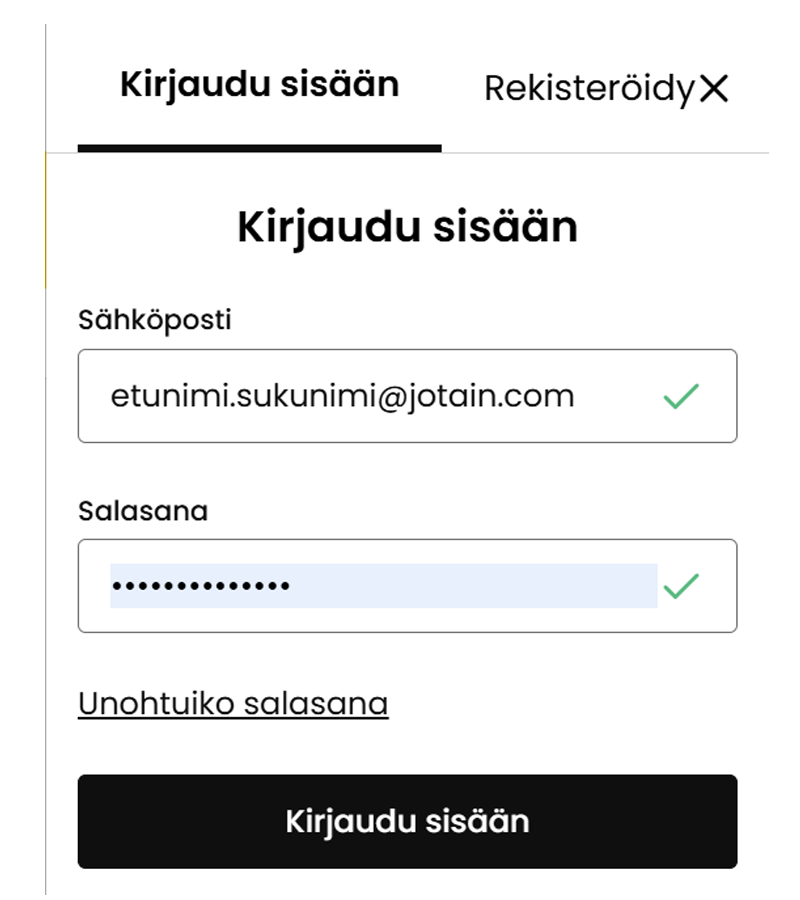Place cursor after "jotain.com" in email field
This screenshot has height=900, width=800.
tap(577, 397)
